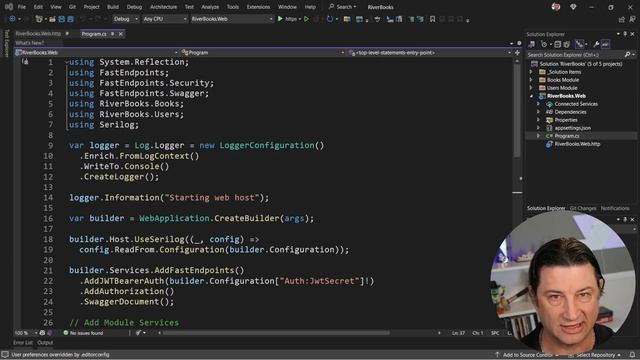The height and width of the screenshot is (360, 640).
Task: Switch to the RiverBooks.Web.http tab
Action: pos(38,34)
